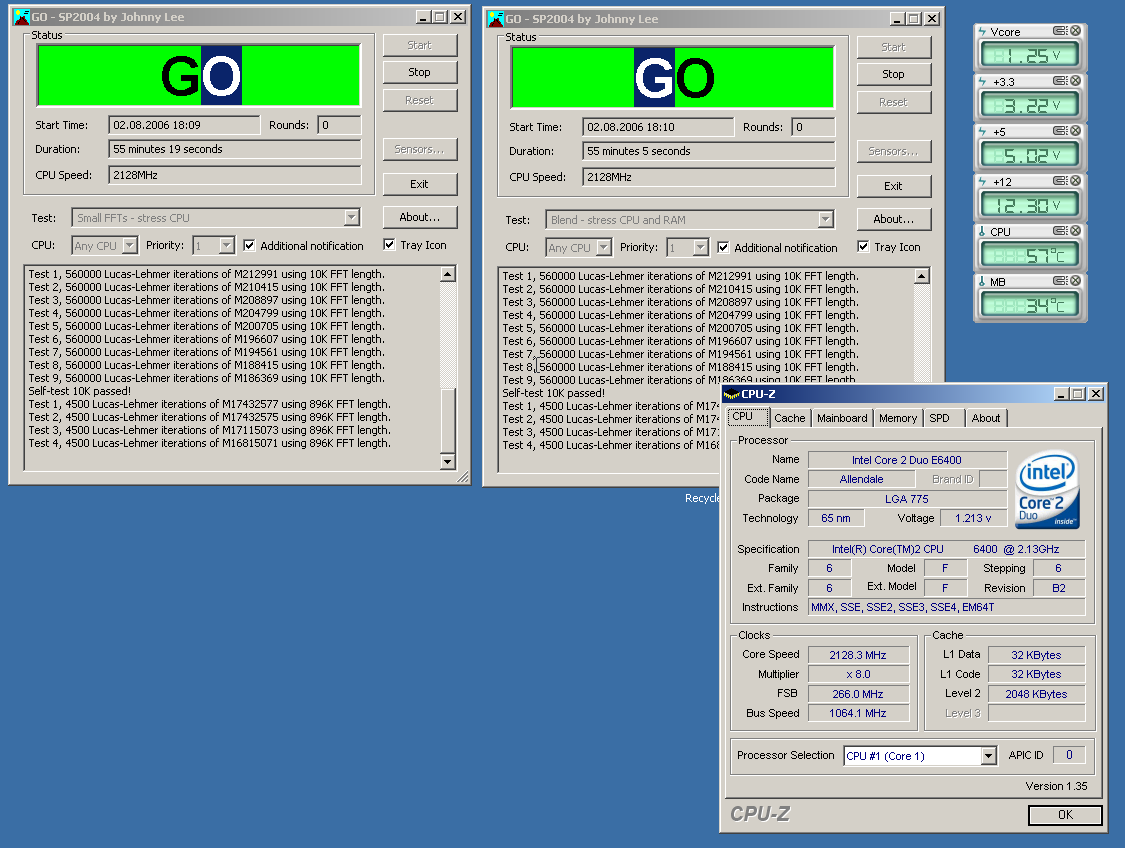Click the SP2004 title bar icon in right window
The width and height of the screenshot is (1125, 848).
click(x=496, y=19)
